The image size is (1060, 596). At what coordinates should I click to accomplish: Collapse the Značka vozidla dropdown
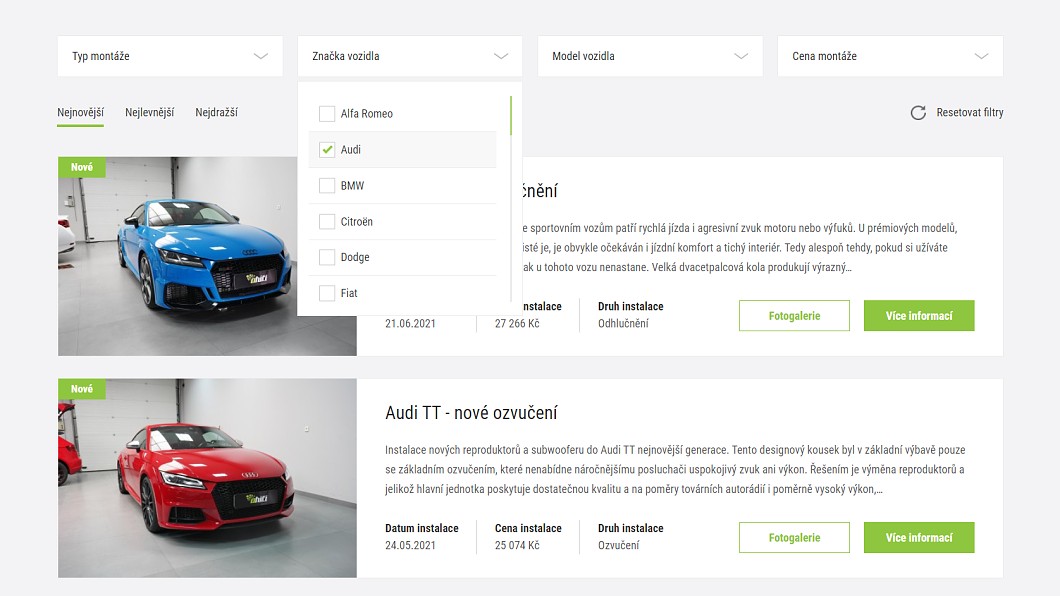coord(501,57)
